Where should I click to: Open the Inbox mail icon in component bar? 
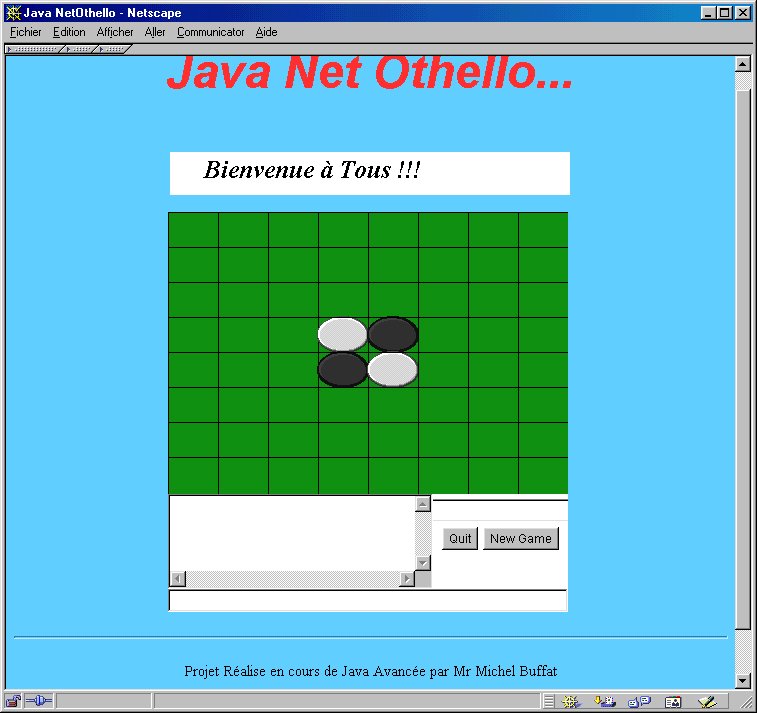[604, 702]
